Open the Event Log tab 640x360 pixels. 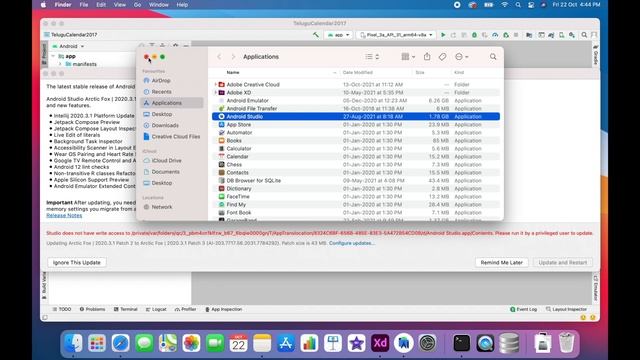524,309
